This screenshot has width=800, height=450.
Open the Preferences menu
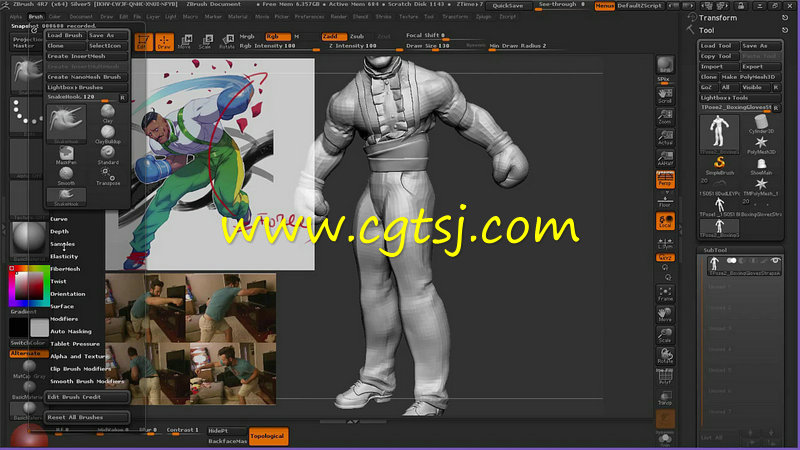pyautogui.click(x=309, y=16)
